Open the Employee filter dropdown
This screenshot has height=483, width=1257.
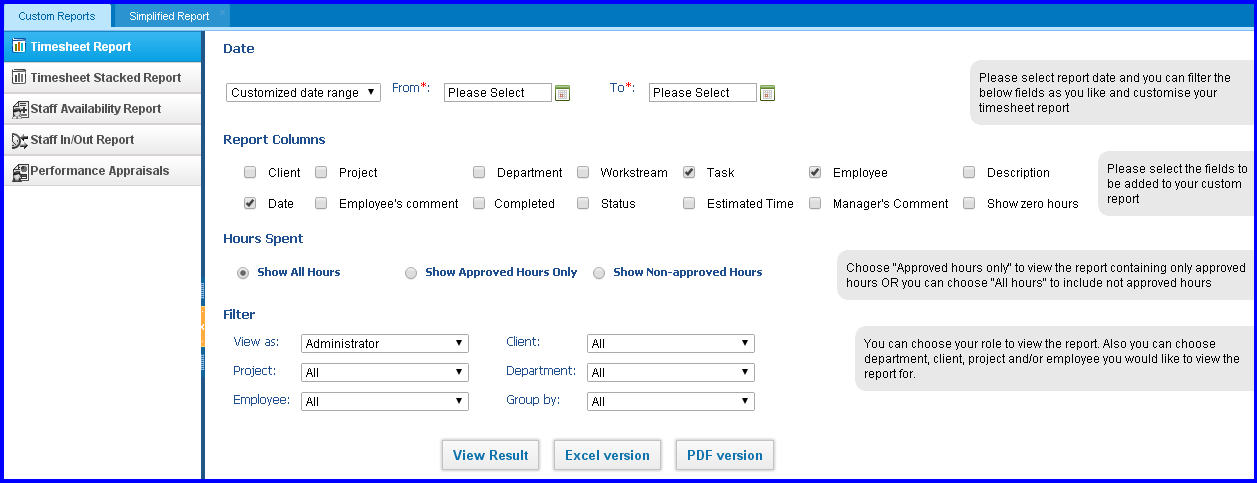click(385, 401)
